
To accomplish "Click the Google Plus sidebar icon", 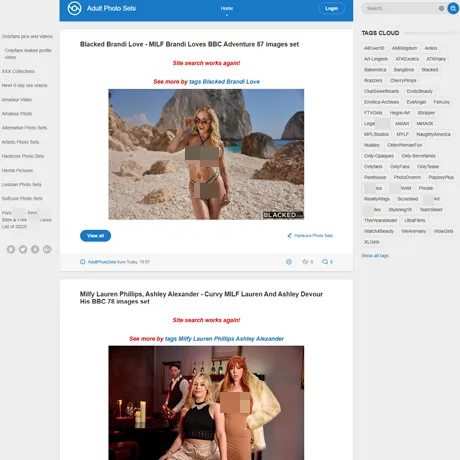I will pos(47,249).
